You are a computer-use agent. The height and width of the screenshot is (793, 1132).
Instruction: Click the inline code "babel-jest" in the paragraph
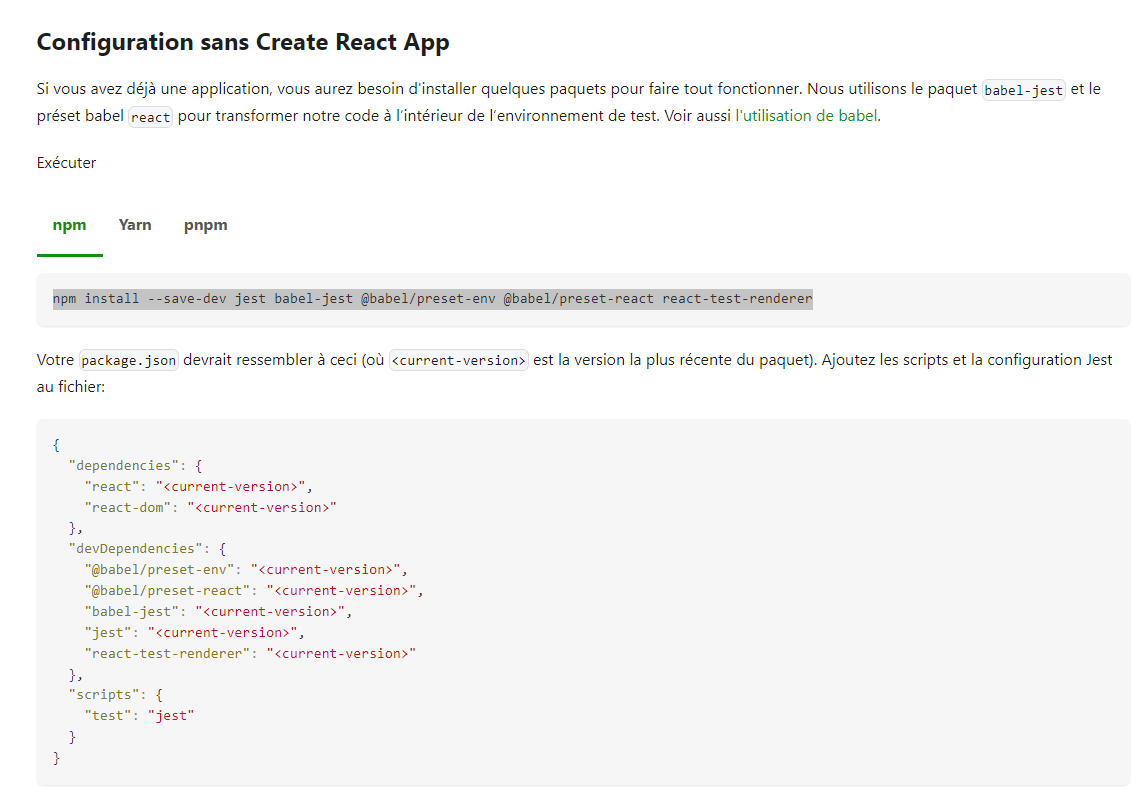click(1023, 90)
